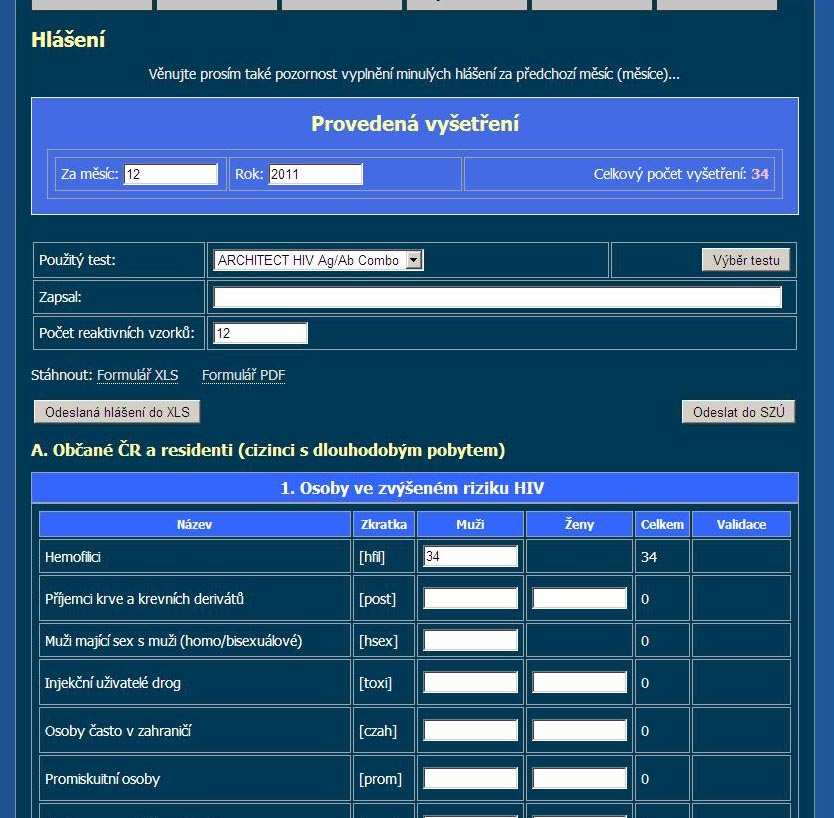Click section title Osoby ve zvýšeném riziku HIV
Screen dimensions: 834x818
pos(412,488)
